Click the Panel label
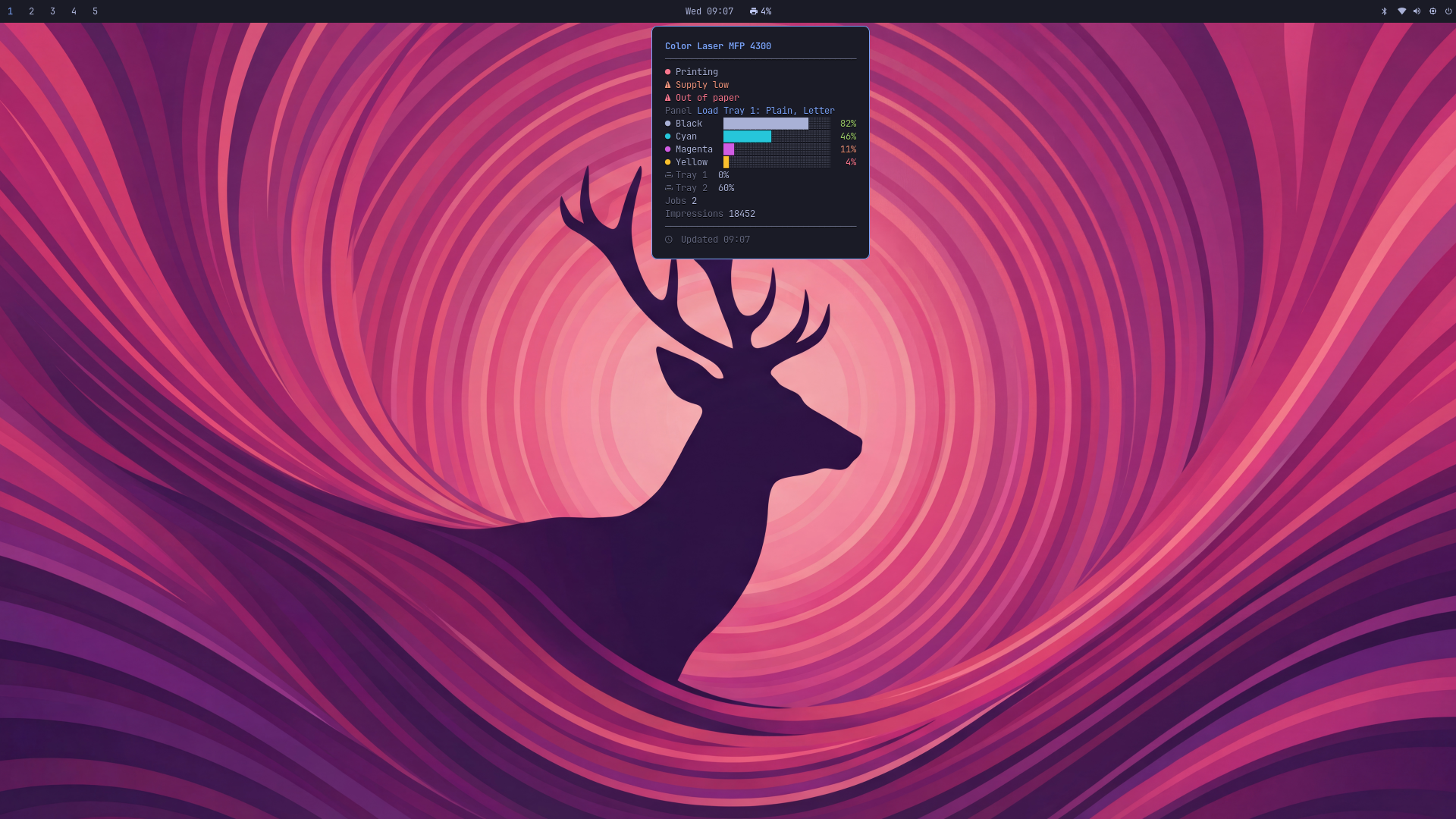1456x819 pixels. pos(678,111)
